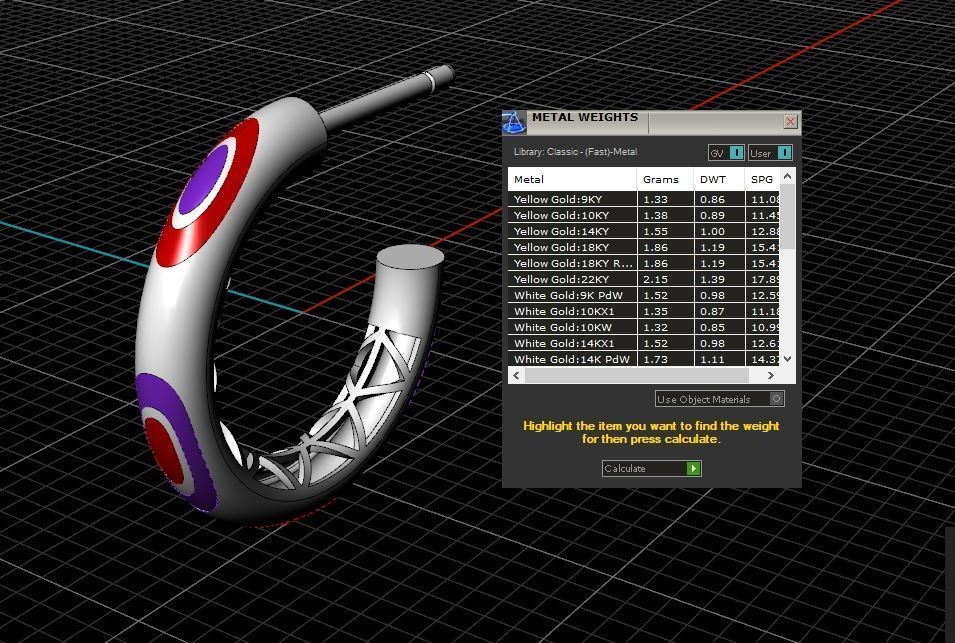Click the Matrix logo icon in Metal Weights title bar

click(x=514, y=122)
